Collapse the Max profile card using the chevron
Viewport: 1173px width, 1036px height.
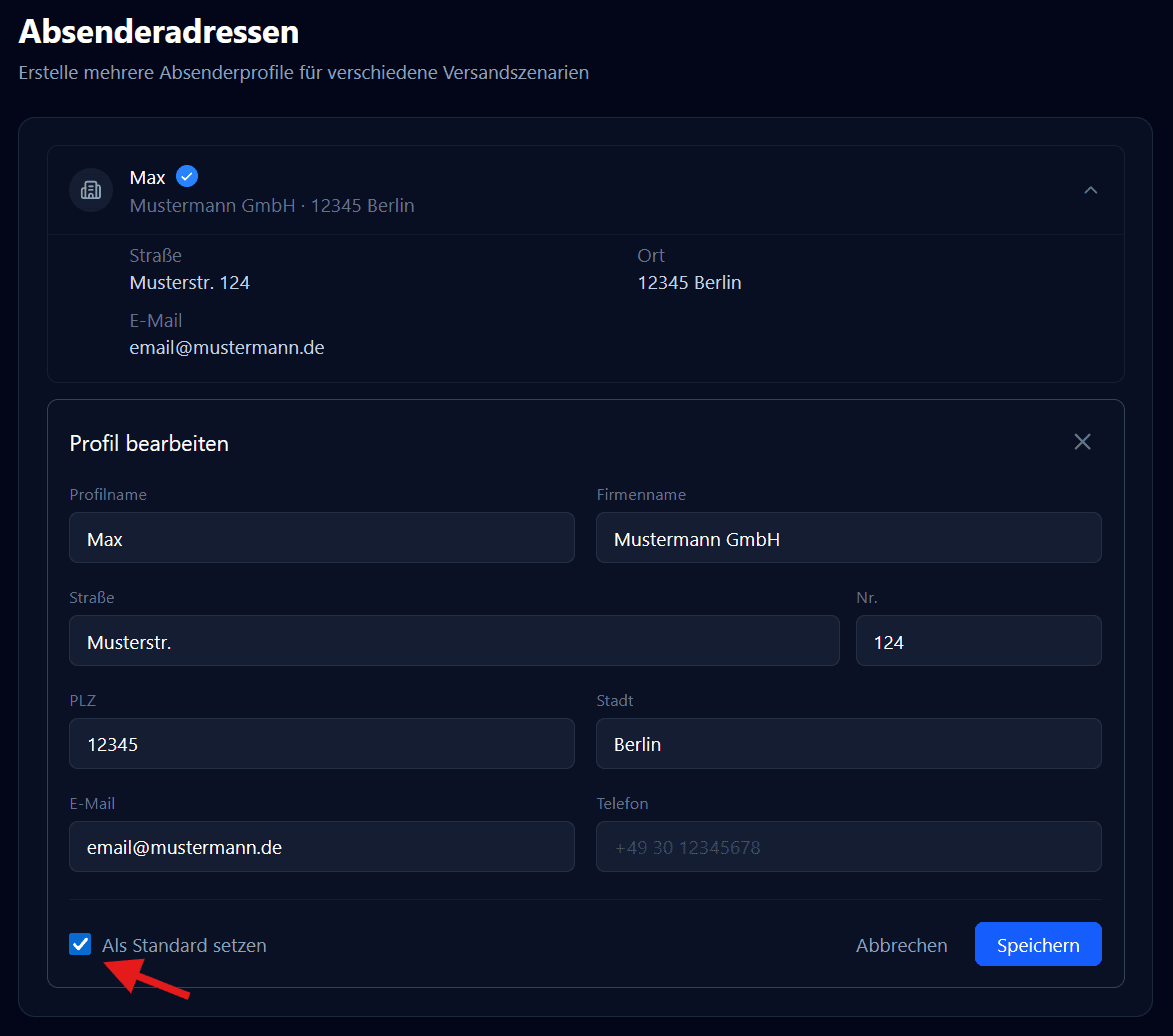(x=1091, y=190)
